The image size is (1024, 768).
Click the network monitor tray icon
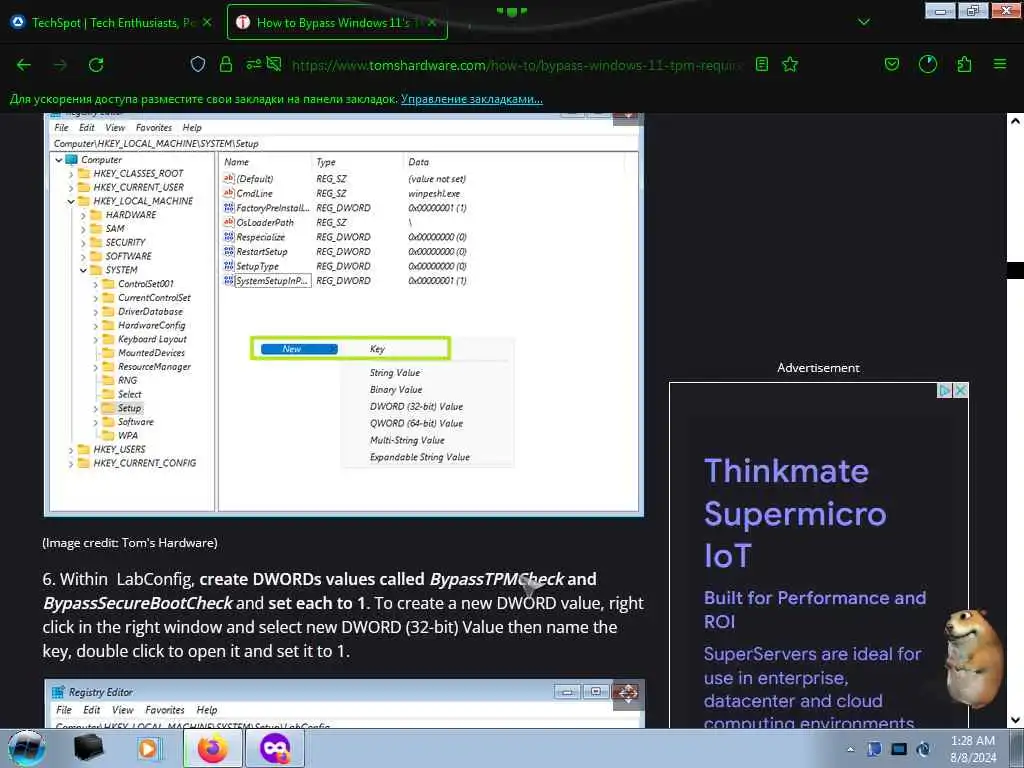pos(899,749)
